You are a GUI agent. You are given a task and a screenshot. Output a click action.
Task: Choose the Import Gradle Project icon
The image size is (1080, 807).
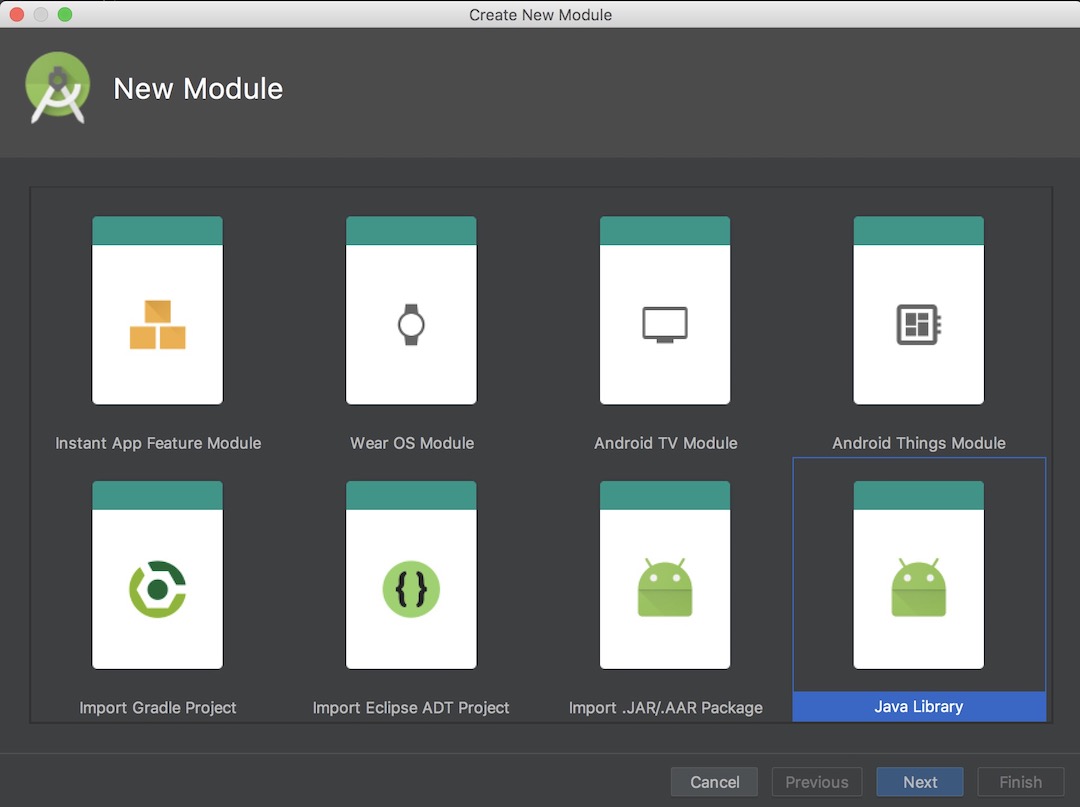[158, 589]
